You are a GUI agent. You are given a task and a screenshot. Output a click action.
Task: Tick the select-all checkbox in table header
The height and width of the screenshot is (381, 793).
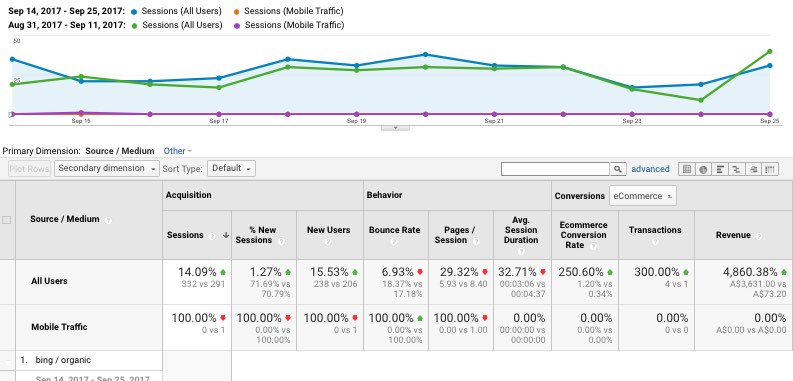click(x=7, y=220)
